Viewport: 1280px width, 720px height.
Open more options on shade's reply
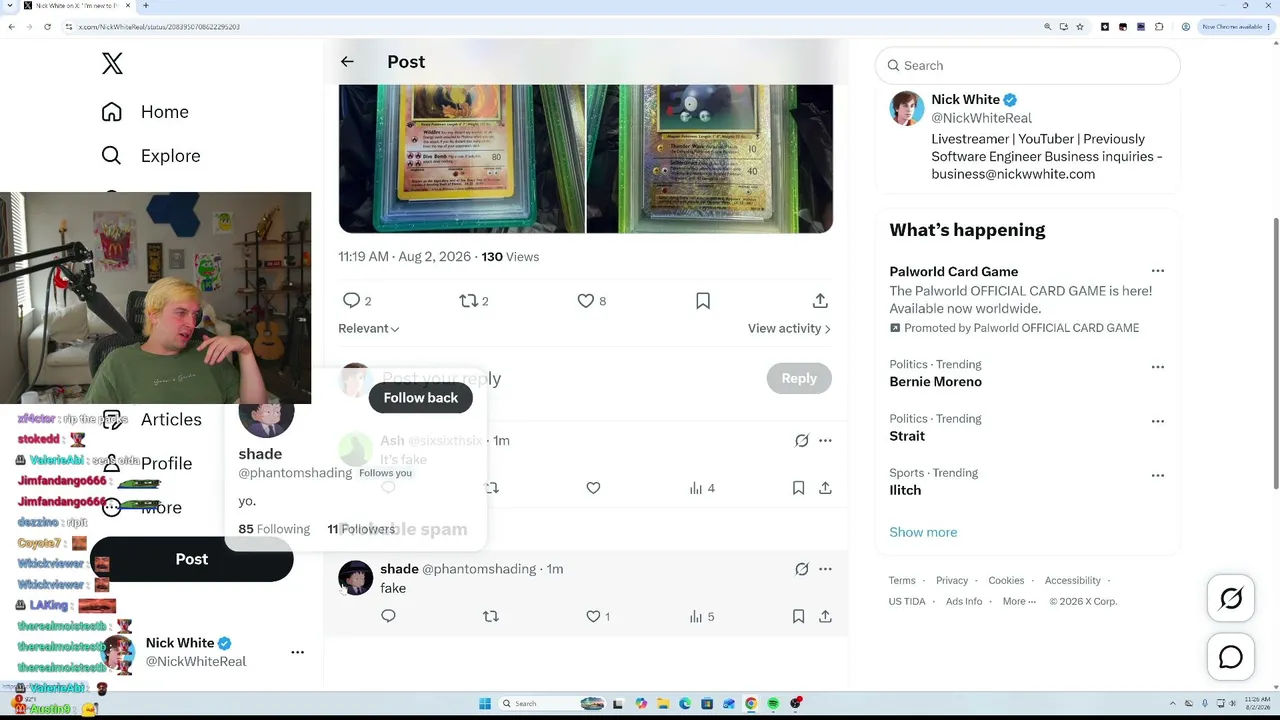[825, 569]
